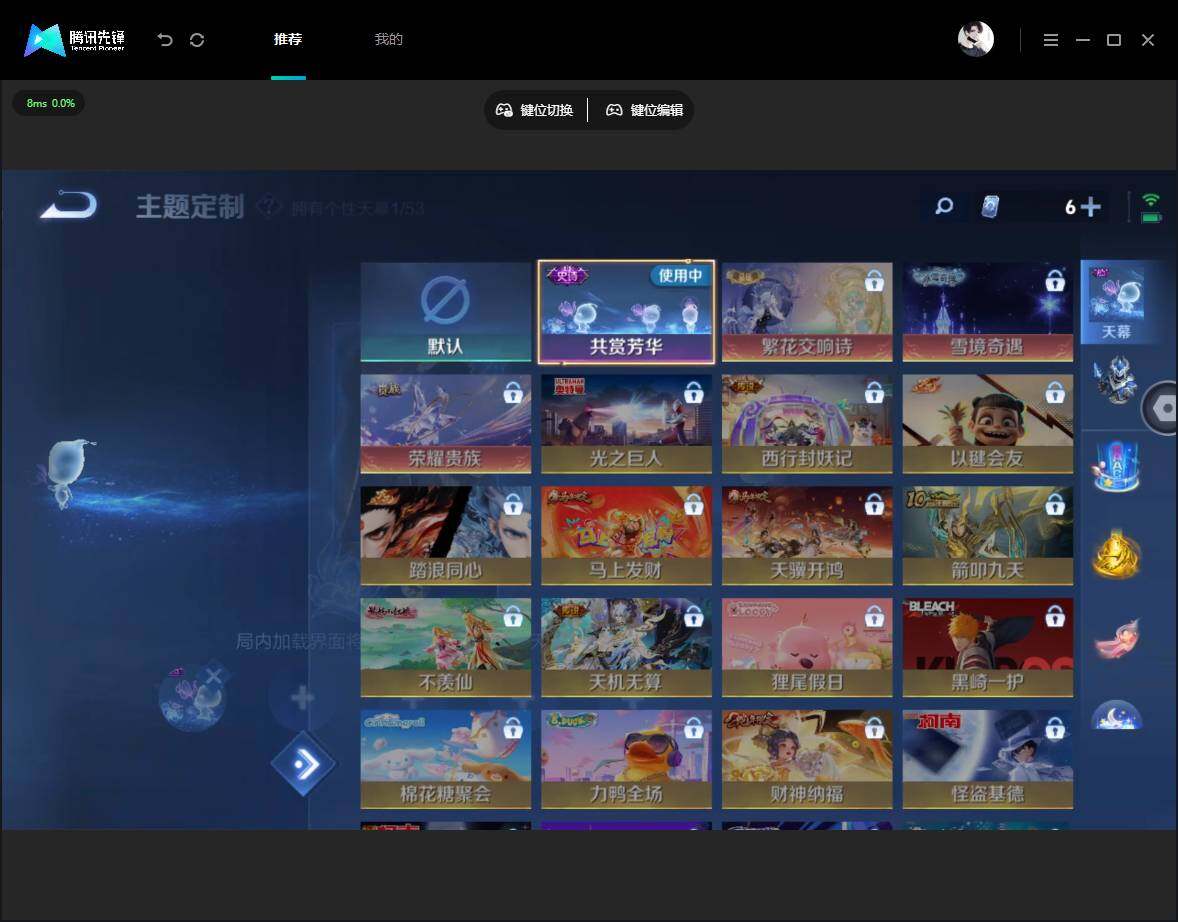The height and width of the screenshot is (922, 1178).
Task: Select the 踏浪同心 theme card
Action: click(x=446, y=535)
